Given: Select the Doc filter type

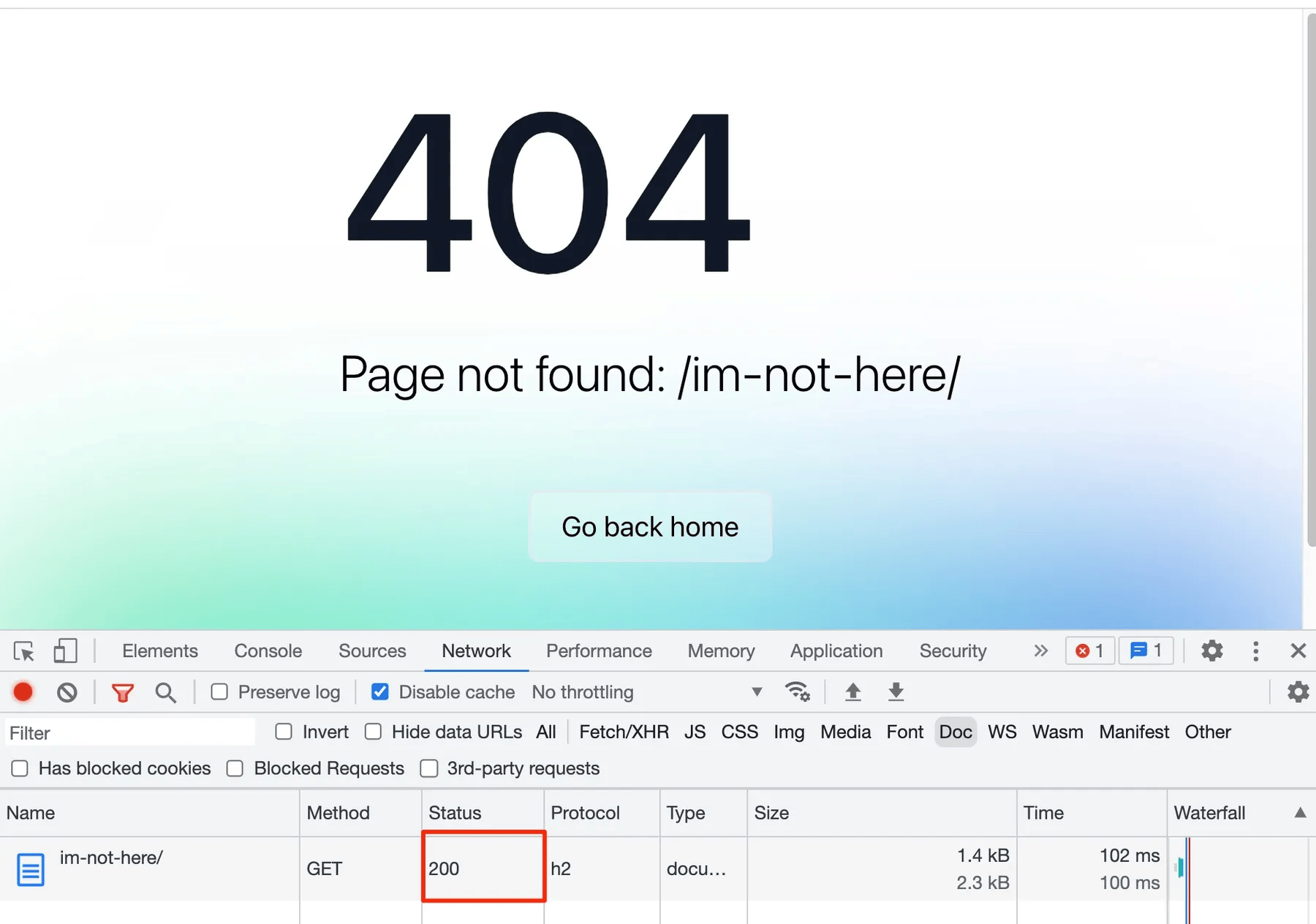Looking at the screenshot, I should click(956, 732).
